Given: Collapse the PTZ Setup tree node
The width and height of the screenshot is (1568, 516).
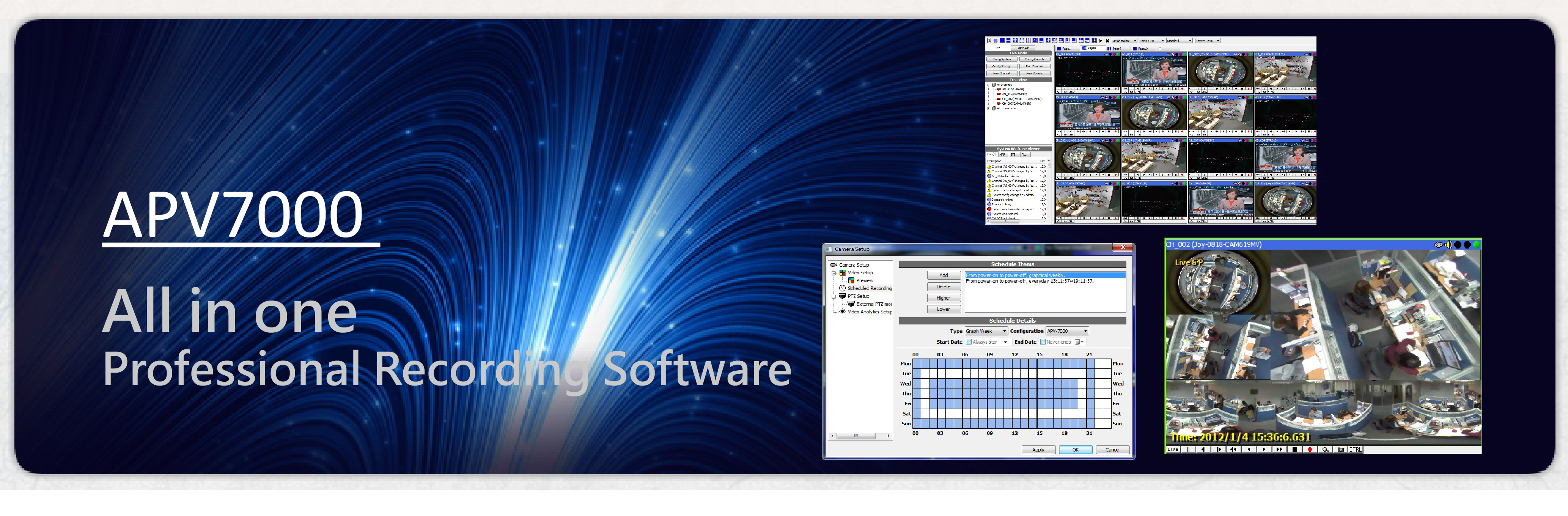Looking at the screenshot, I should [x=833, y=297].
